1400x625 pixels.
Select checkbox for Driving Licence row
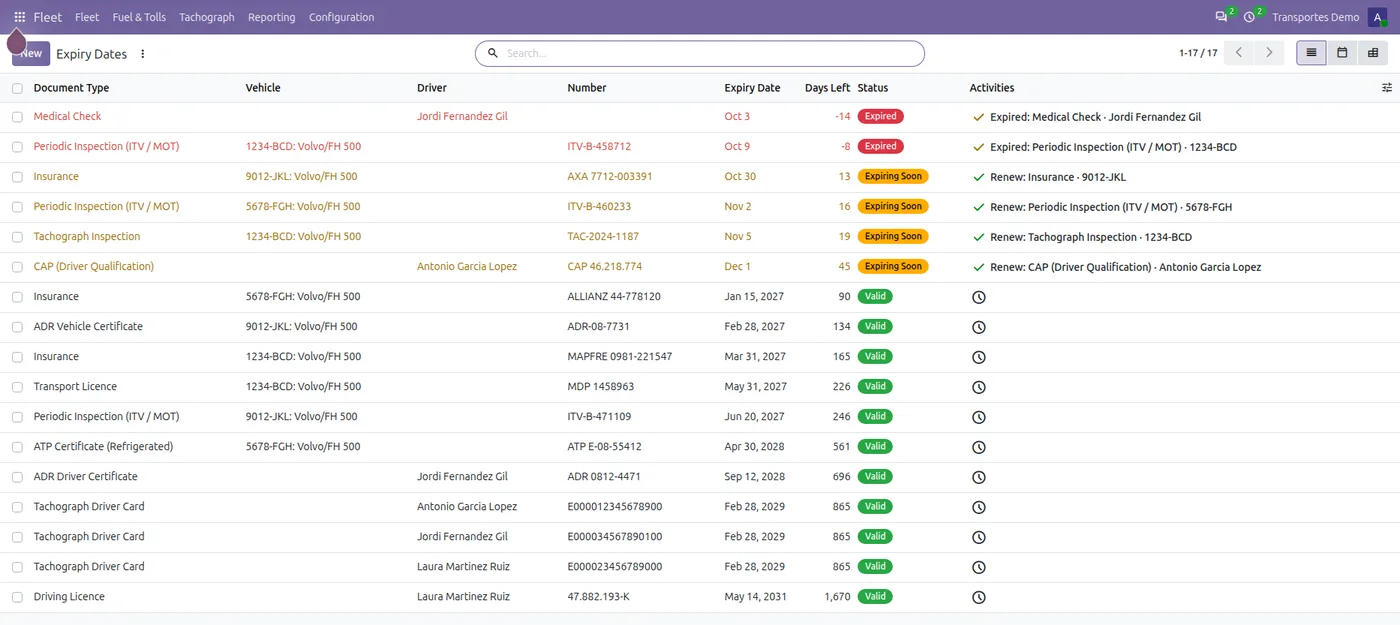[17, 597]
